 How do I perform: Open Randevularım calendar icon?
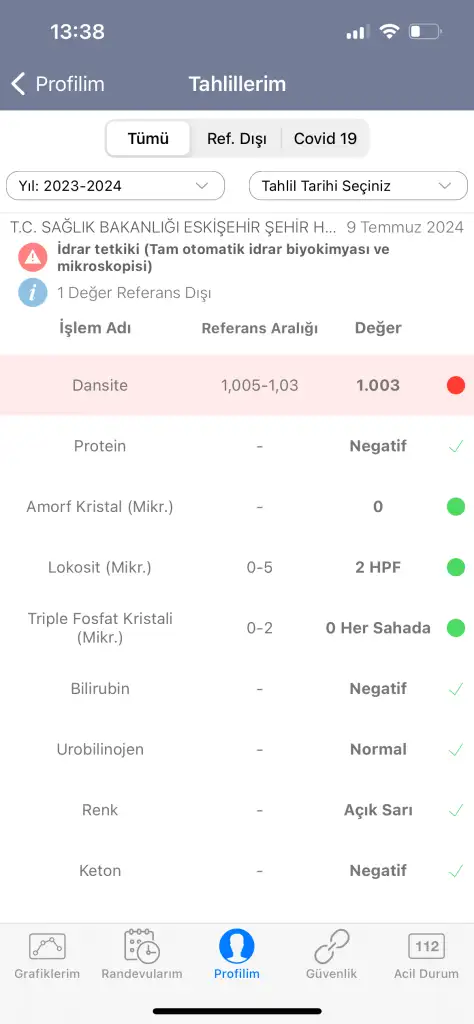click(x=142, y=945)
